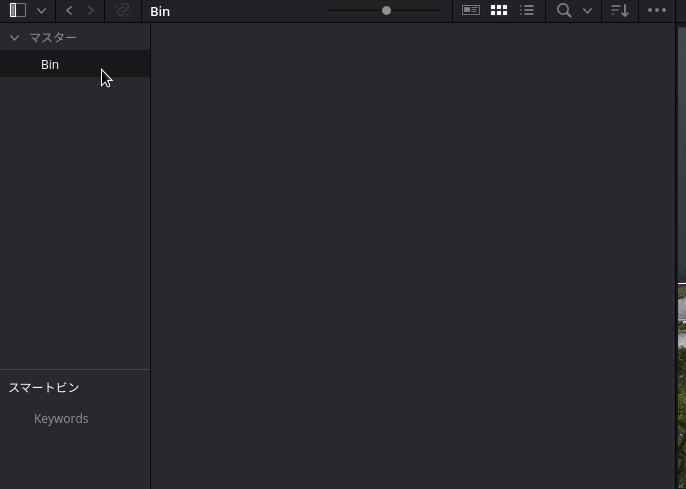Go forward with the right navigation arrow
The height and width of the screenshot is (489, 686).
pyautogui.click(x=91, y=10)
